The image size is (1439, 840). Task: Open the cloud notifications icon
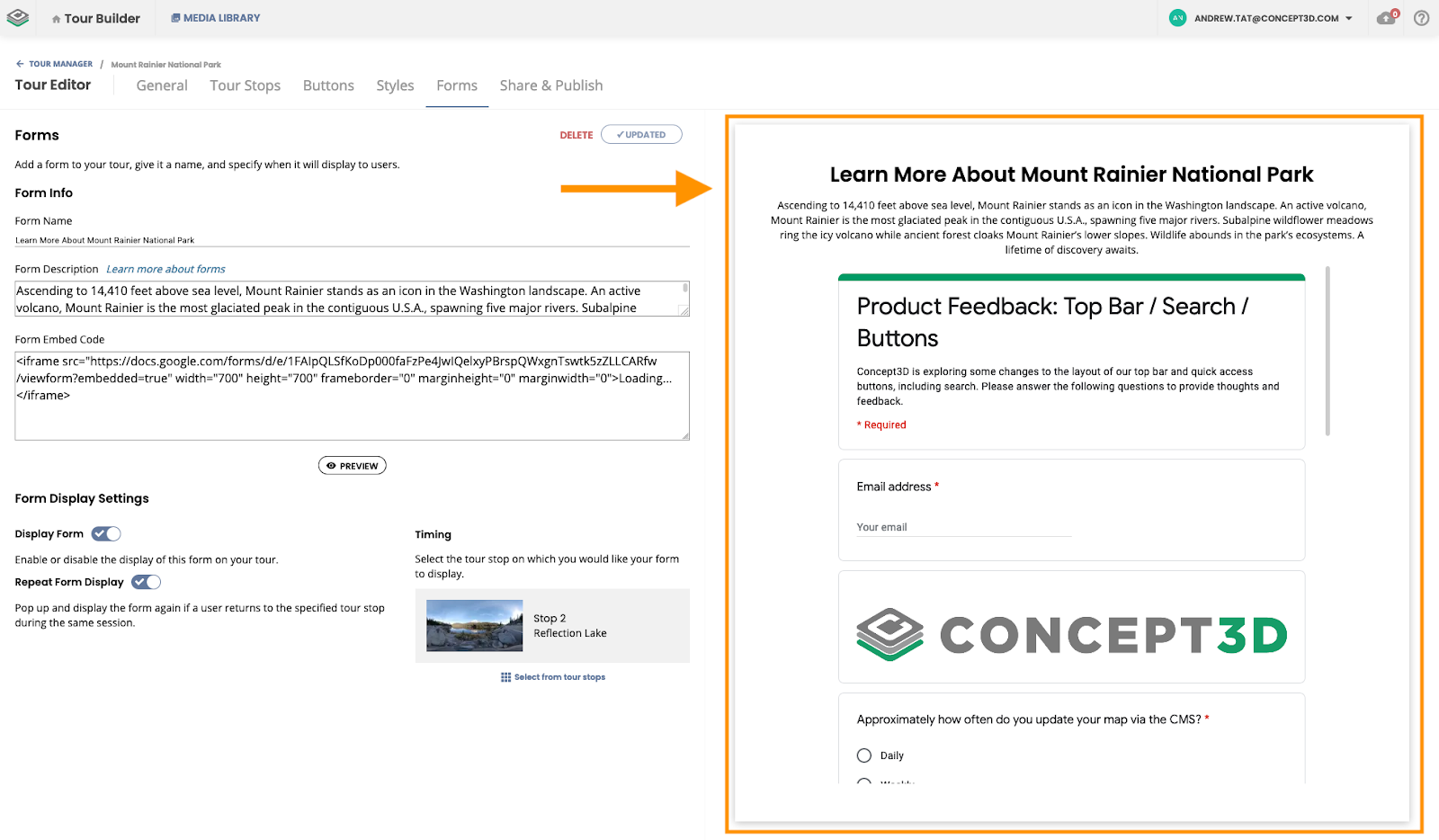pos(1387,18)
